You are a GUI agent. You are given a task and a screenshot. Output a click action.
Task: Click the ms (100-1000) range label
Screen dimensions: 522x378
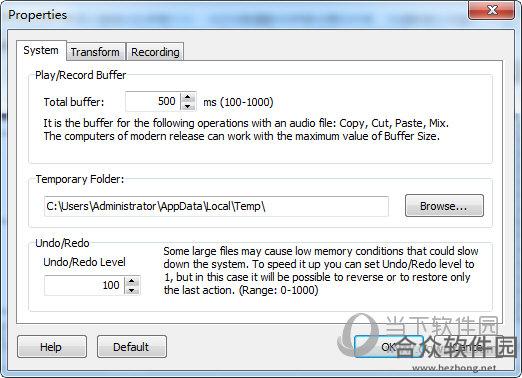pyautogui.click(x=238, y=102)
